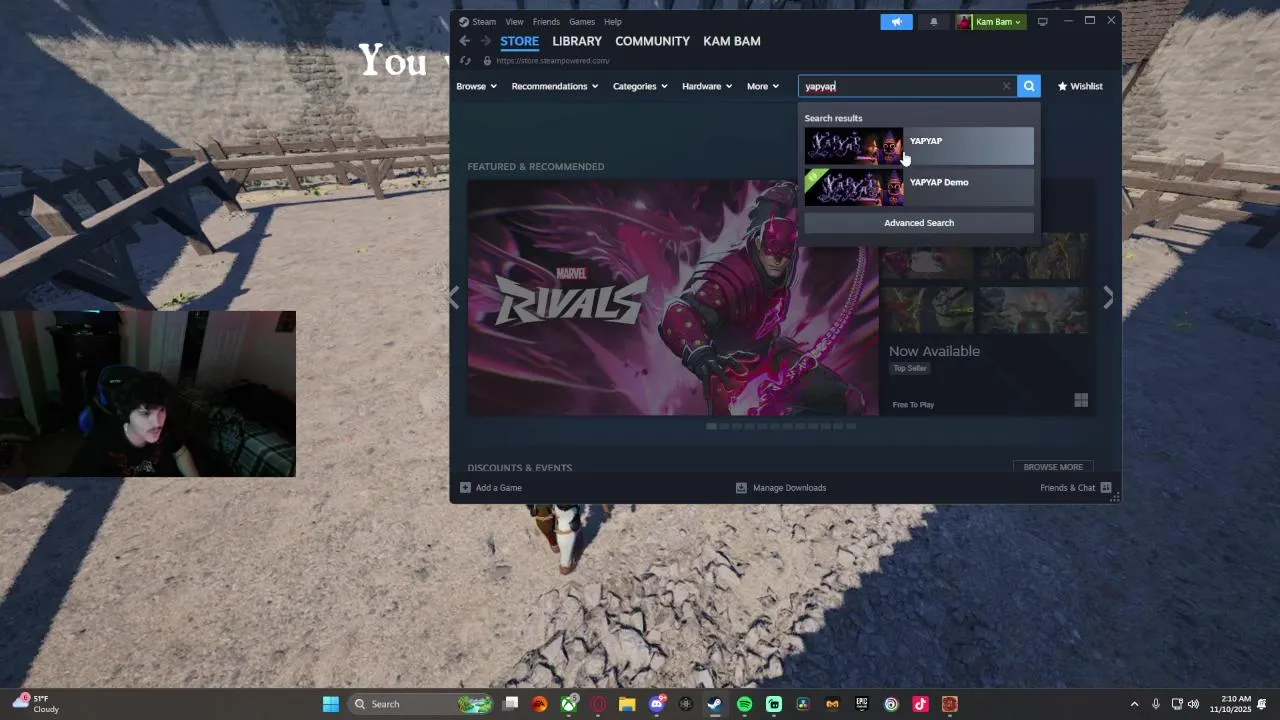
Task: Click the Advanced Search button
Action: click(x=919, y=223)
